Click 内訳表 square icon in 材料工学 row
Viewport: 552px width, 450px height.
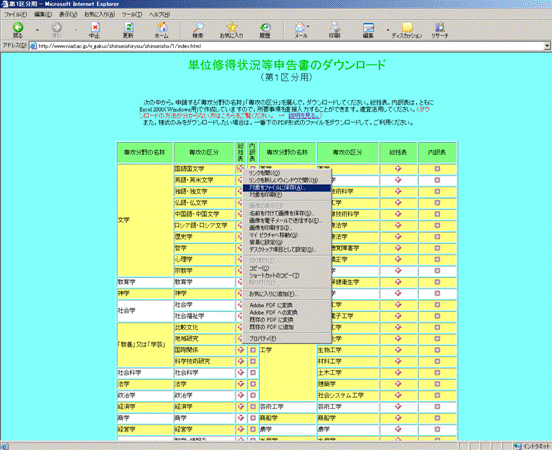pos(437,361)
